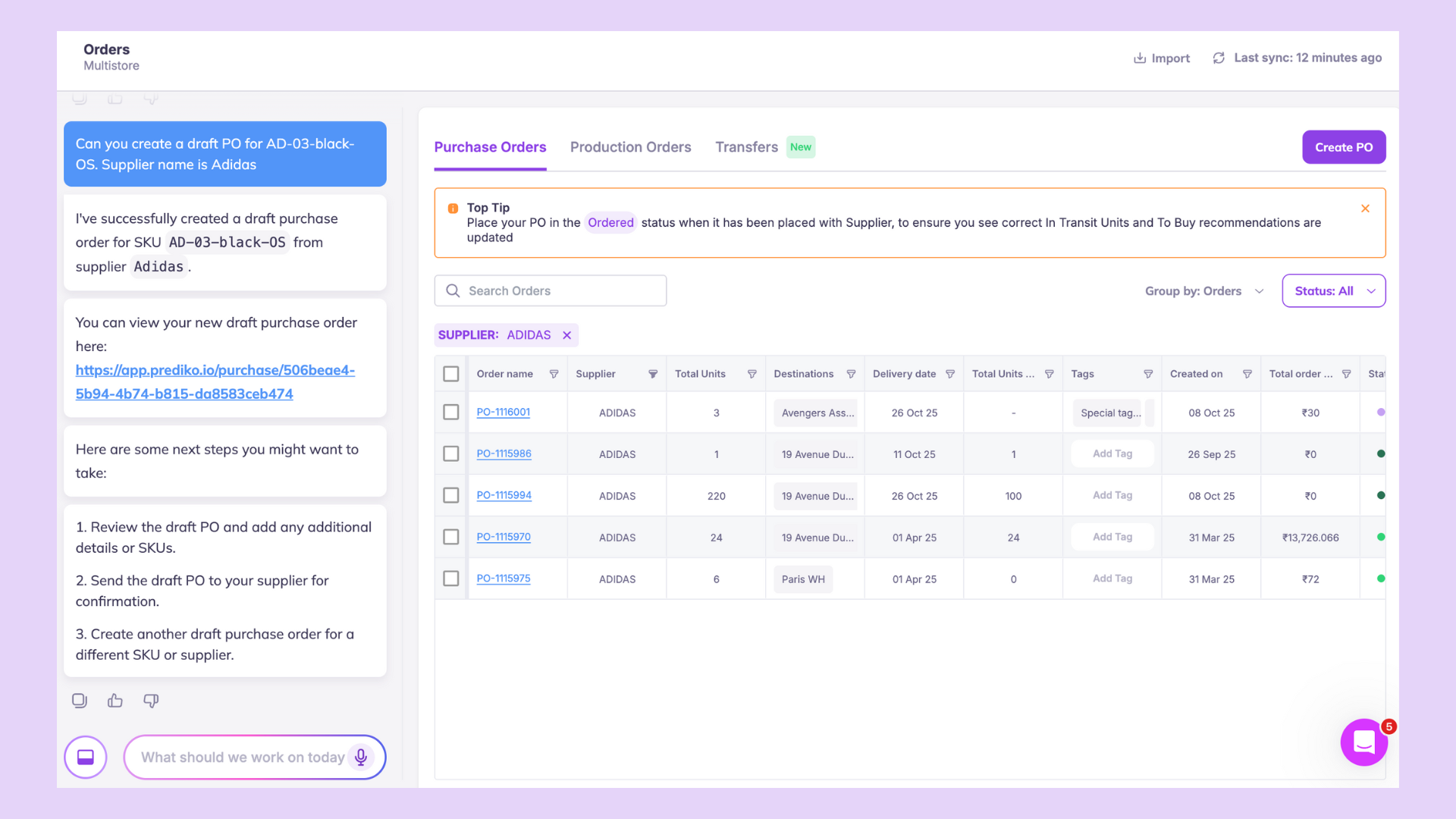
Task: Click the Supplier column filter icon
Action: [x=653, y=374]
